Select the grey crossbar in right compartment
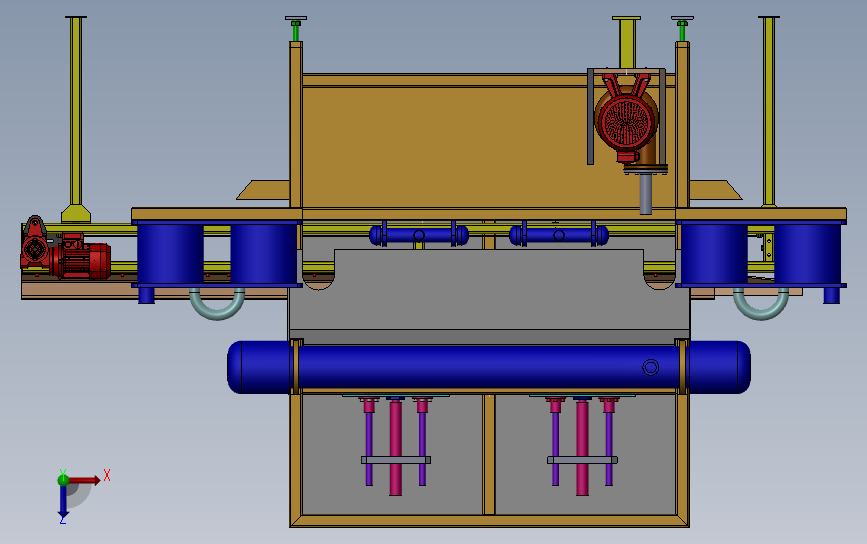This screenshot has height=544, width=867. click(x=582, y=460)
